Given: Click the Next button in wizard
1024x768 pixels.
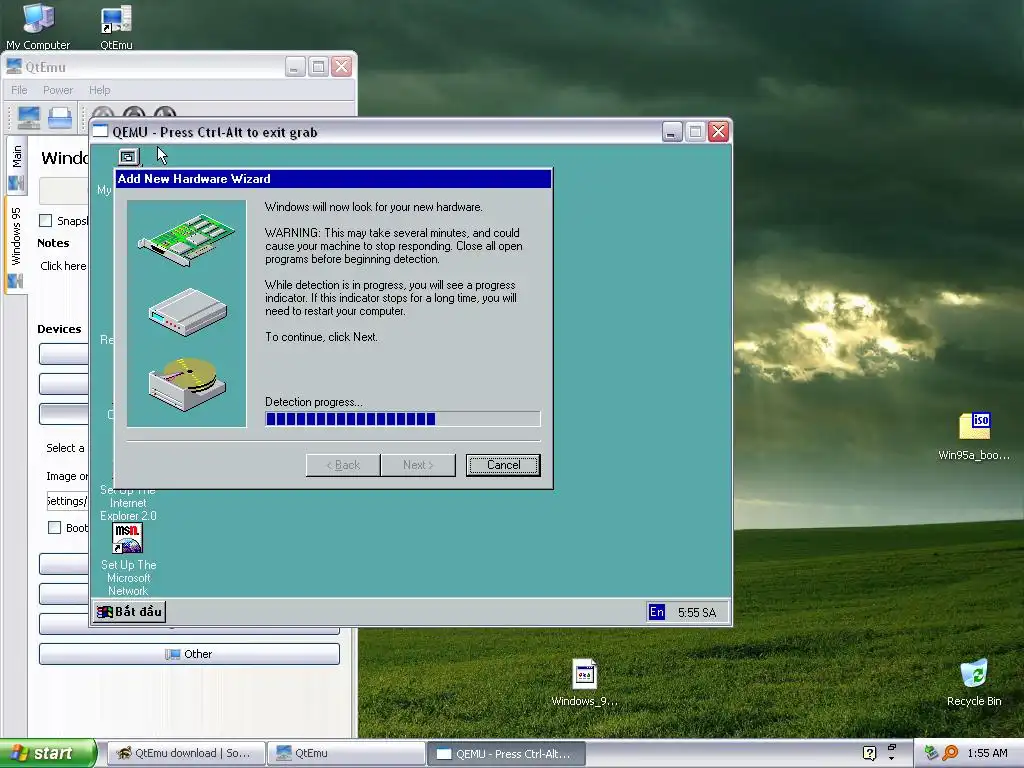Looking at the screenshot, I should 418,465.
